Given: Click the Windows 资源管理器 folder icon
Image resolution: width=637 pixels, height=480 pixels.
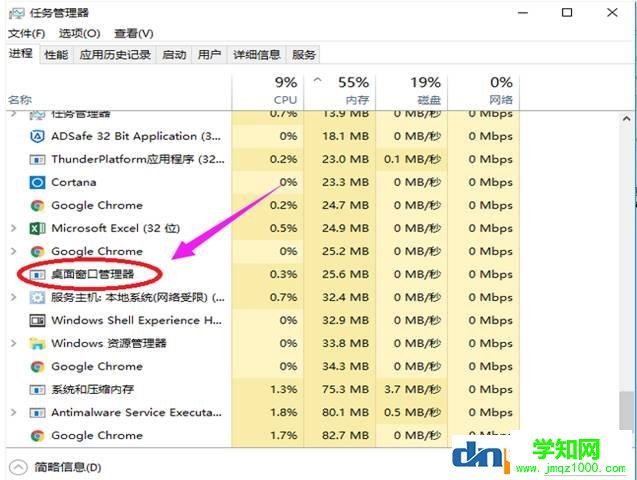Looking at the screenshot, I should [37, 344].
